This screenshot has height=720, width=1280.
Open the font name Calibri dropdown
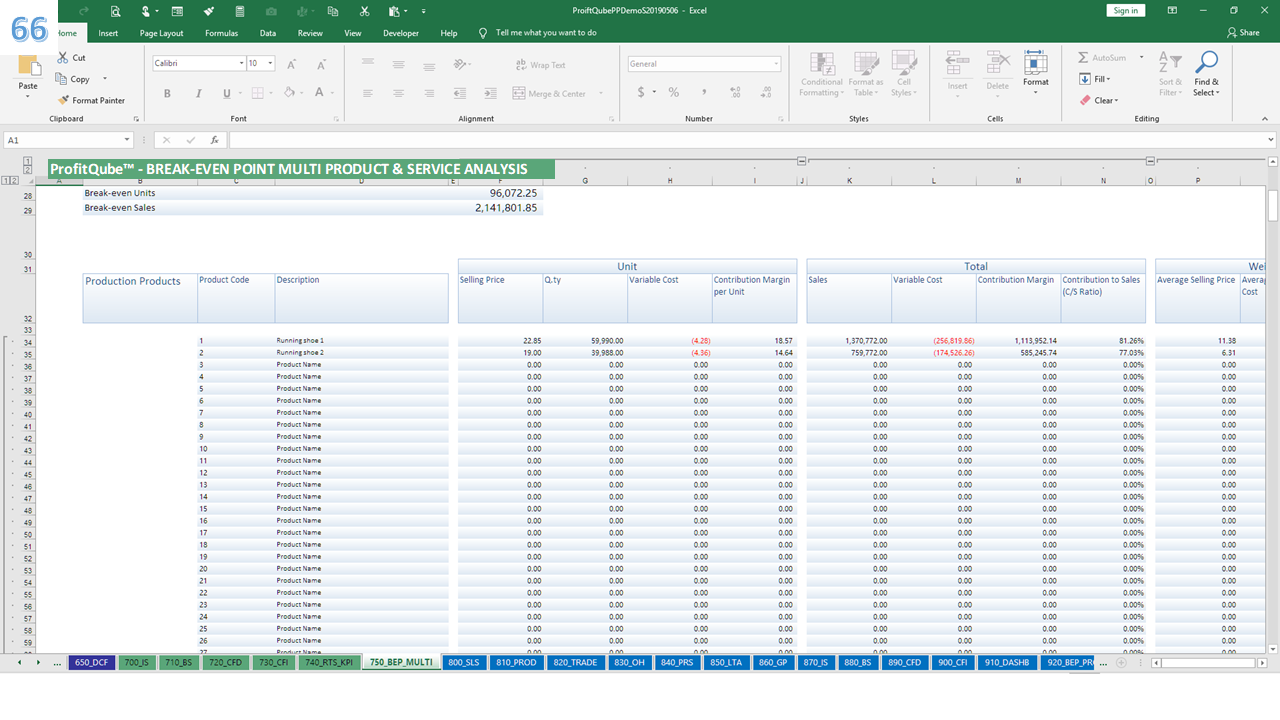coord(241,63)
